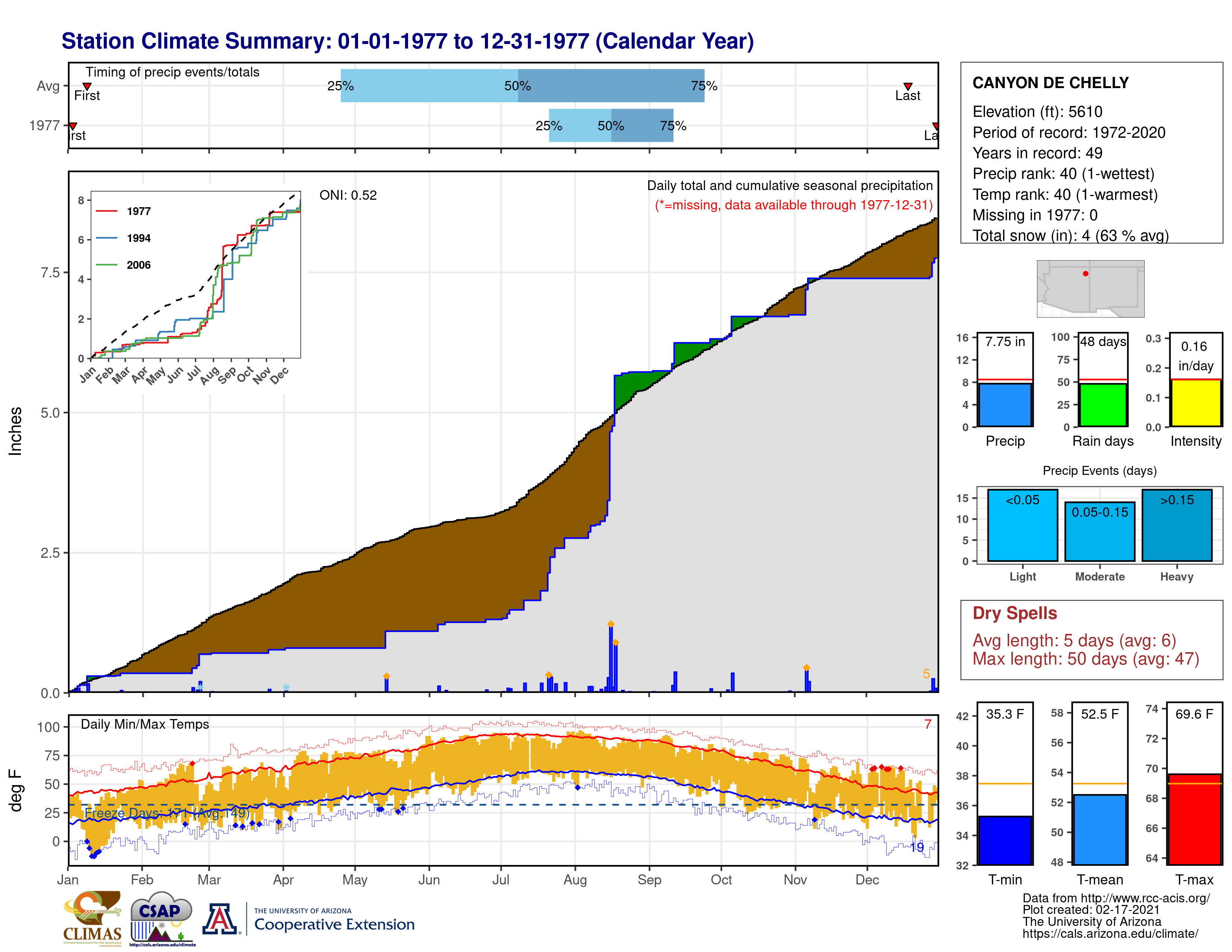Click the Period of record: 1972-2020 line
The image size is (1232, 952).
[x=1069, y=133]
